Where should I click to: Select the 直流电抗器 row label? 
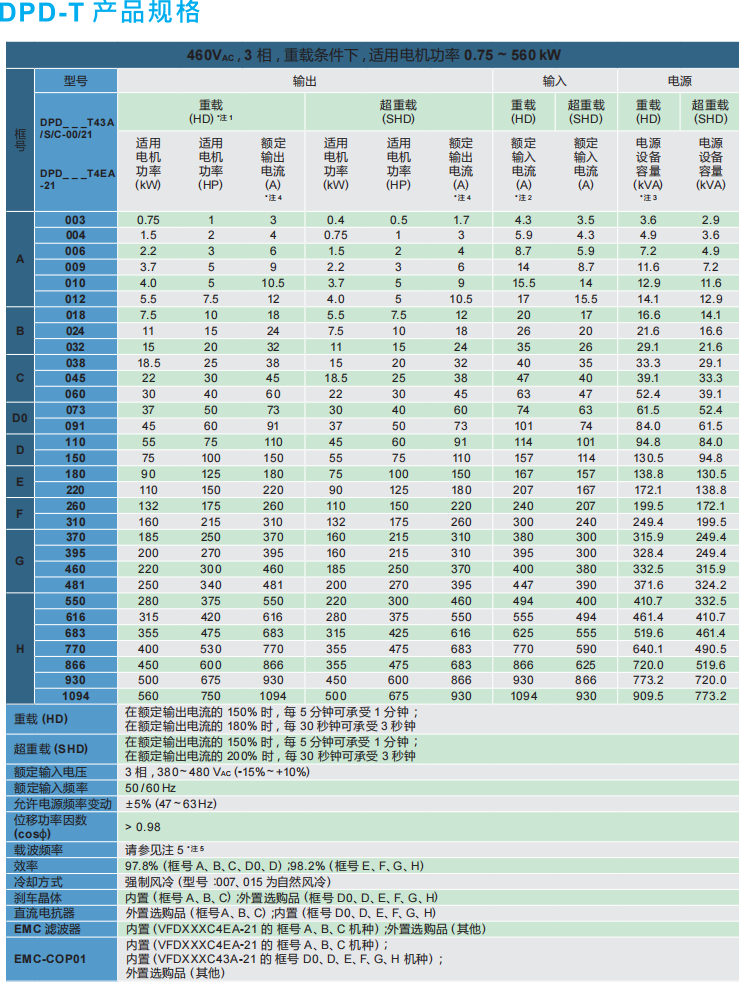click(45, 912)
